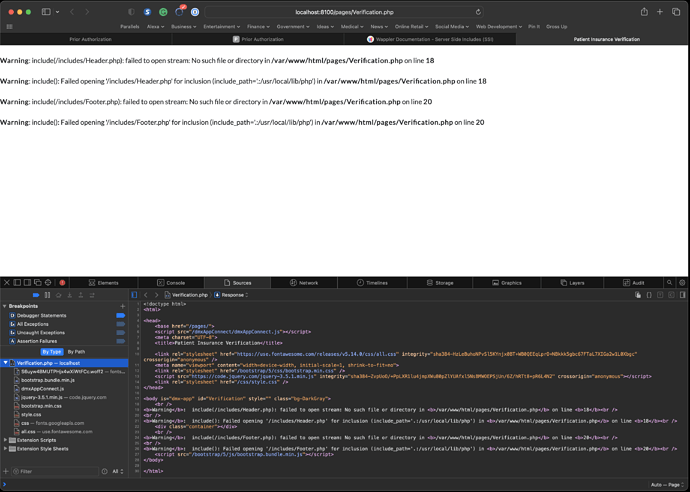Screen dimensions: 690x492
Task: Toggle all breakpoints enabled in debugger toolbar
Action: point(36,295)
